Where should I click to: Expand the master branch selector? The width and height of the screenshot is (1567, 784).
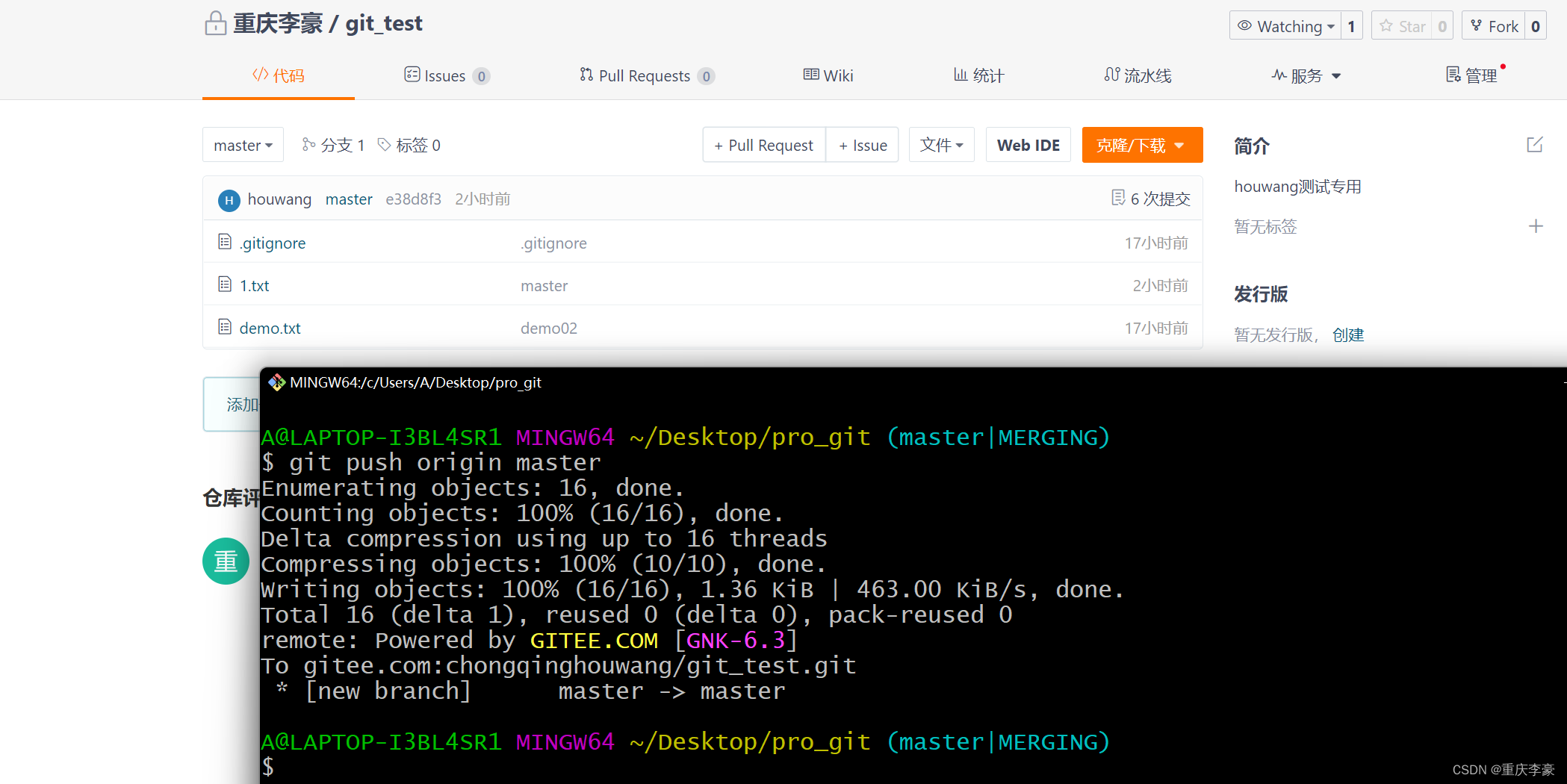click(x=243, y=145)
